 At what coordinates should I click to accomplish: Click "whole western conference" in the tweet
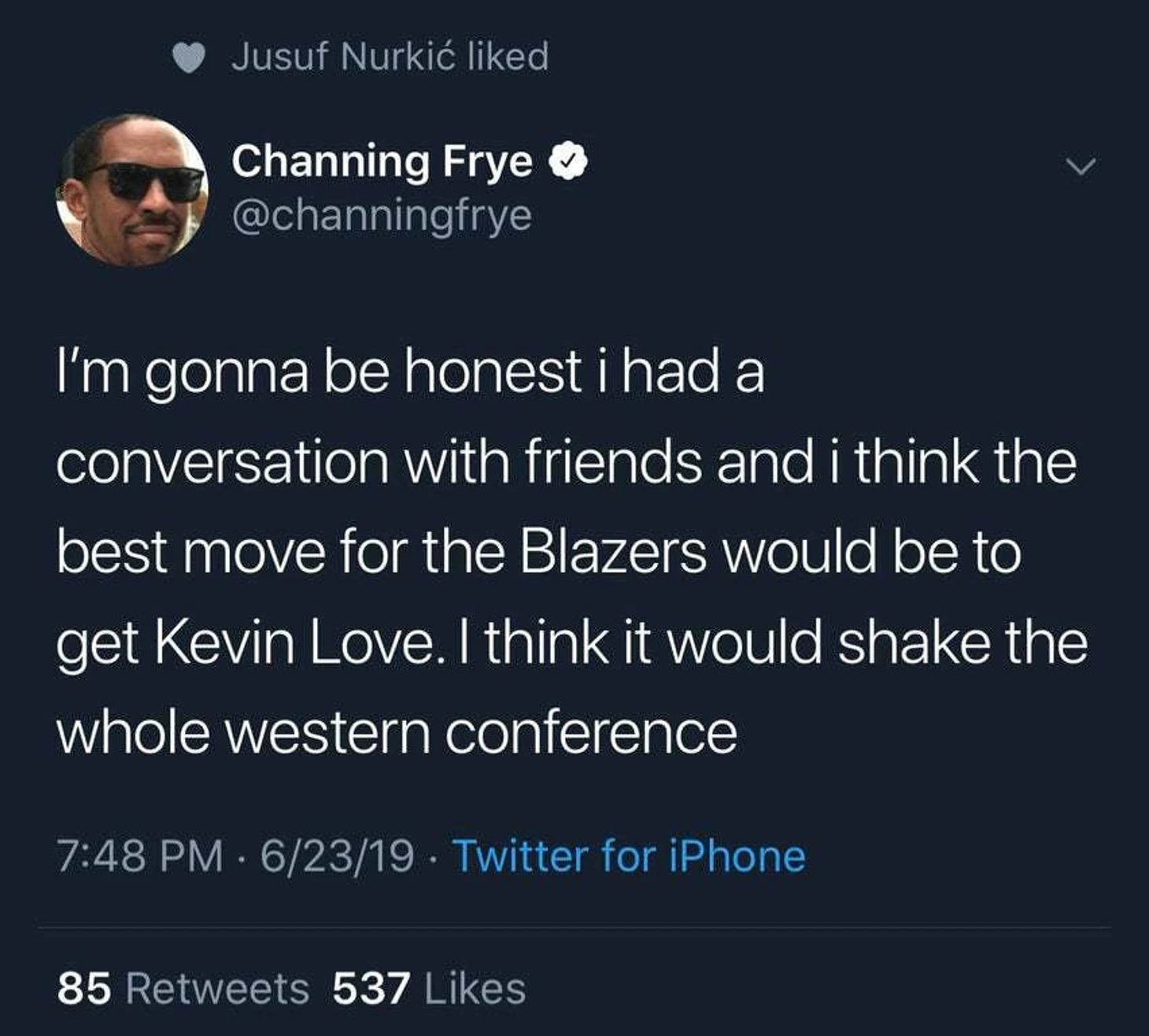pos(397,732)
